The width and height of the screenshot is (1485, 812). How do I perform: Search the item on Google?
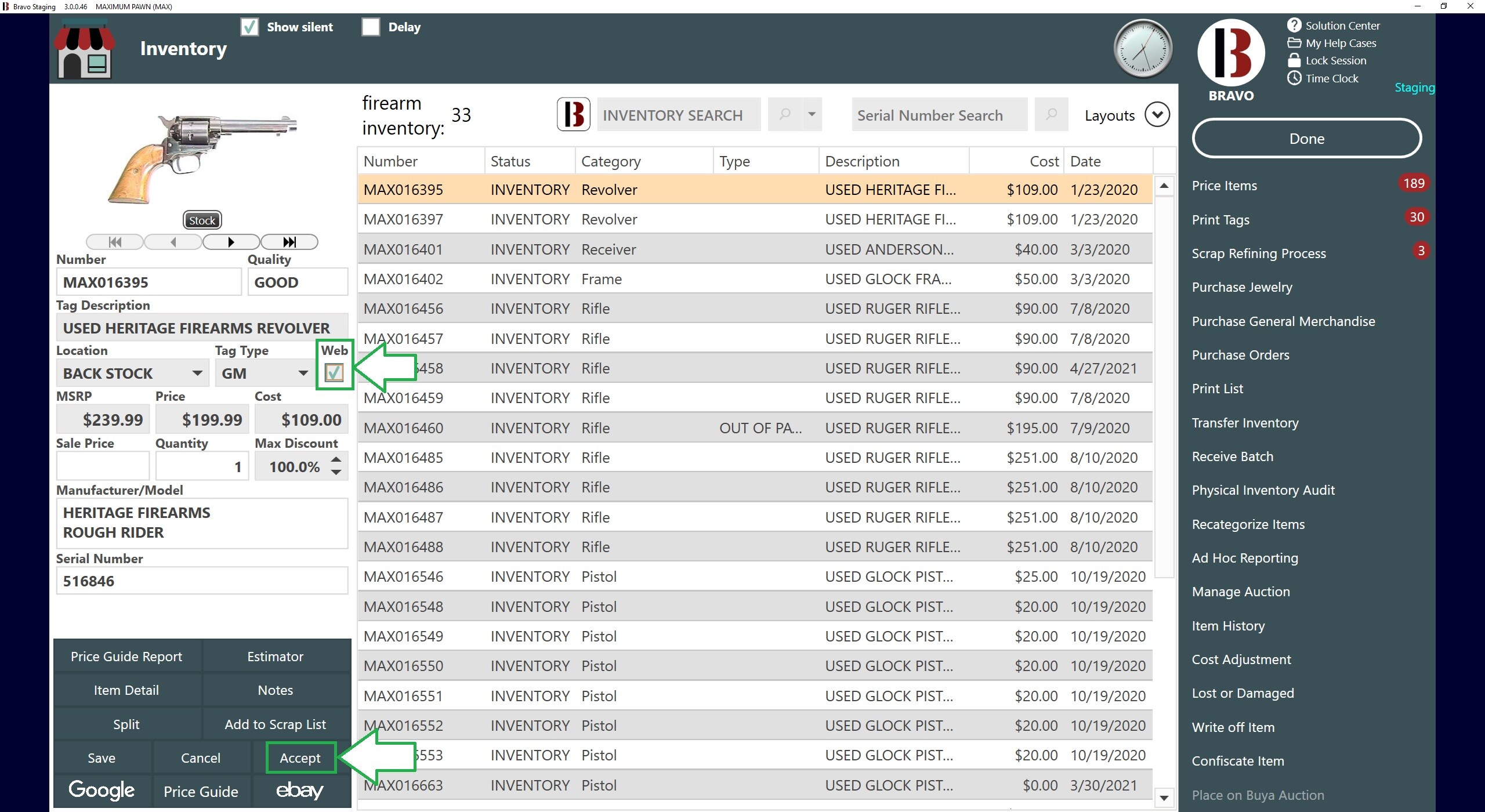102,790
